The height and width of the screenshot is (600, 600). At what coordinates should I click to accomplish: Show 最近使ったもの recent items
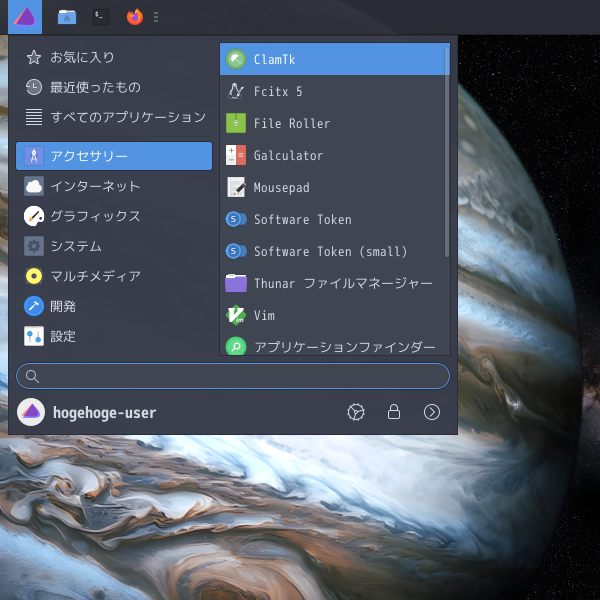pos(114,87)
